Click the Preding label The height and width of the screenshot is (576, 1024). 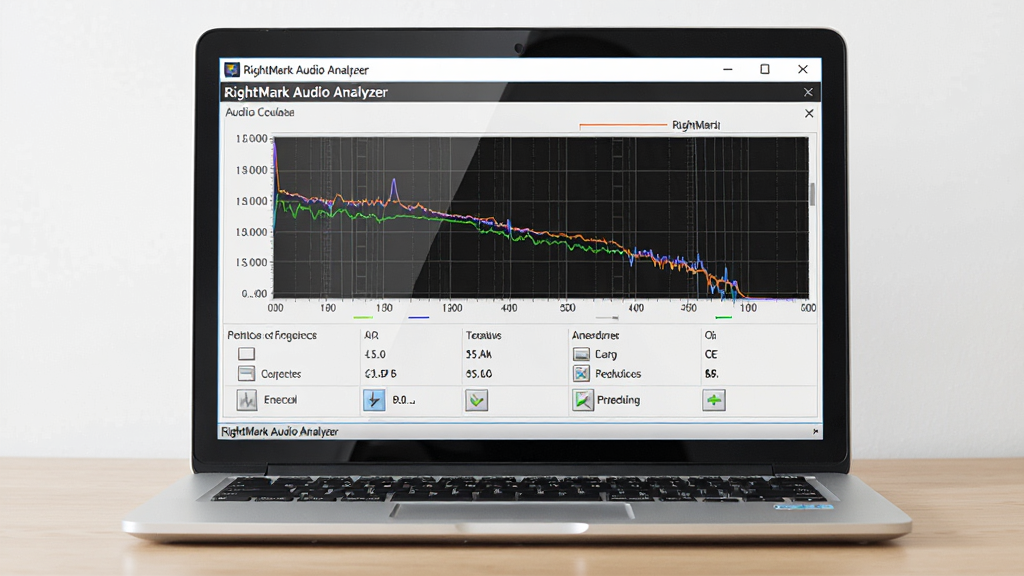click(x=618, y=400)
